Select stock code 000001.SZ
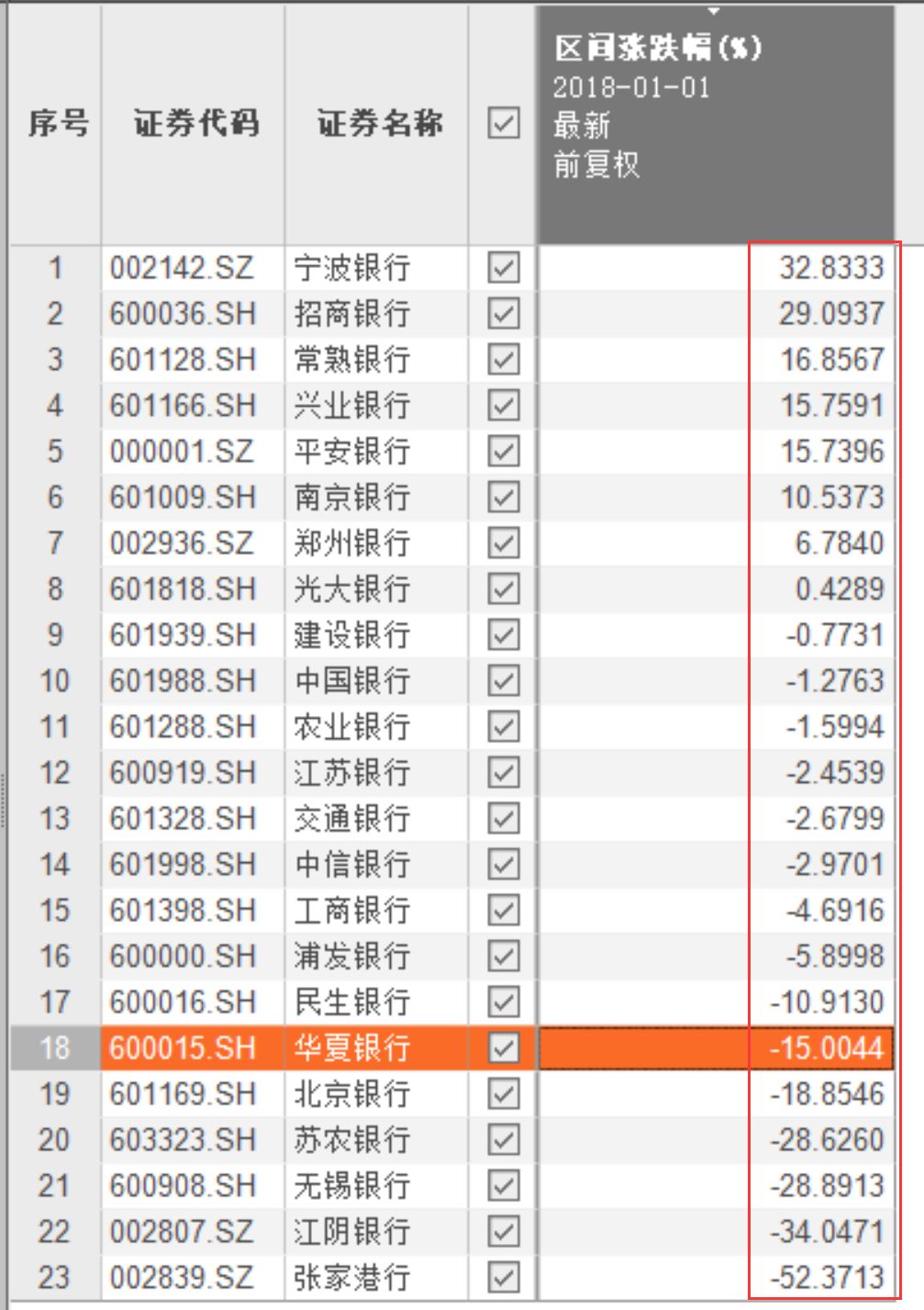The image size is (924, 1310). pyautogui.click(x=182, y=452)
